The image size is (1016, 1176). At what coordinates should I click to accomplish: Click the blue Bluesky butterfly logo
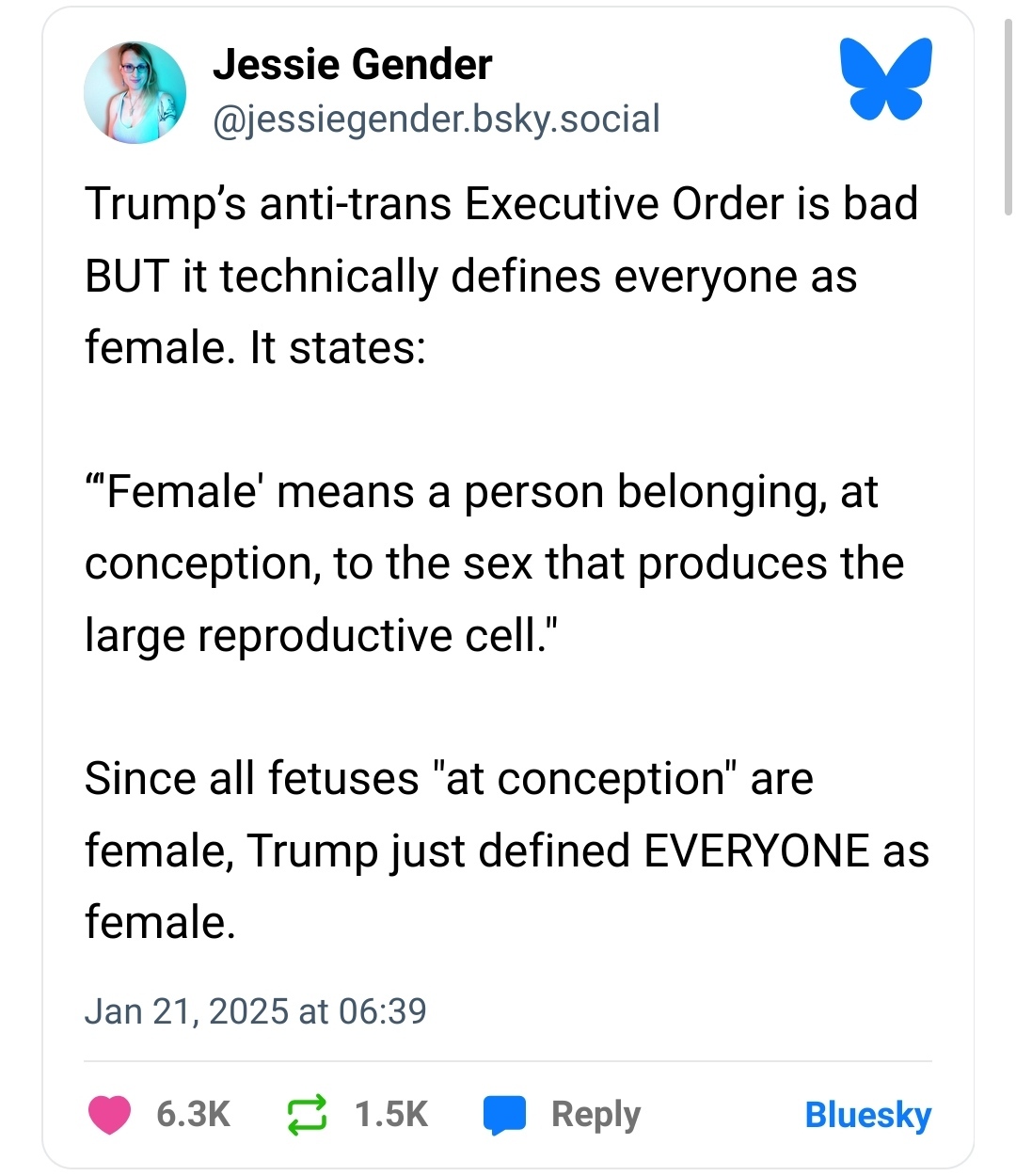click(885, 79)
